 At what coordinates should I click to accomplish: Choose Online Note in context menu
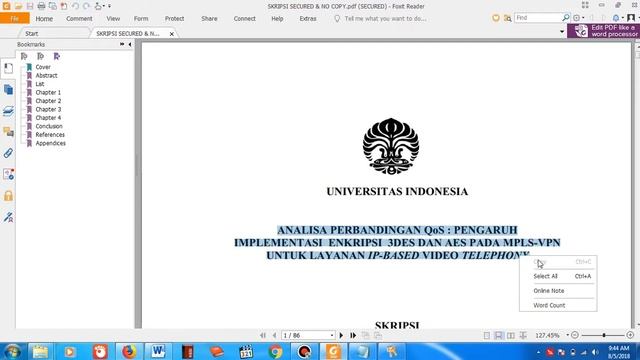pos(558,291)
